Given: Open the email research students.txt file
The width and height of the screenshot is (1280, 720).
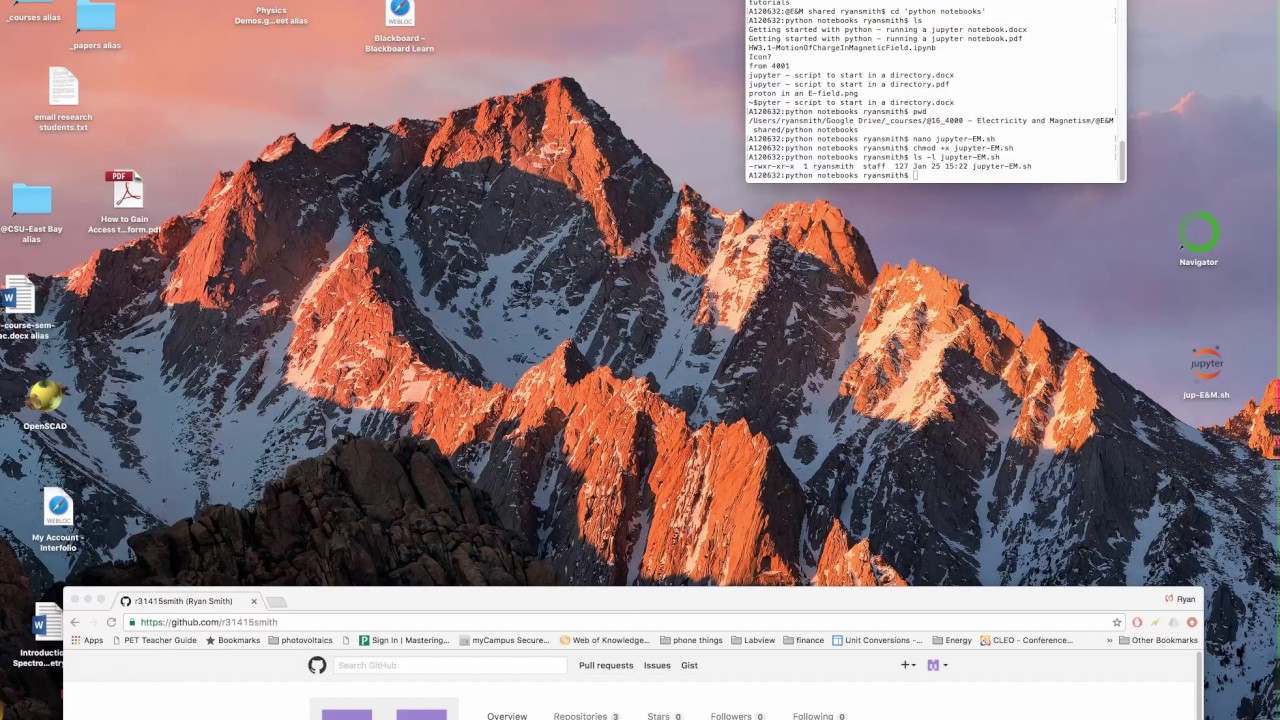Looking at the screenshot, I should pos(63,87).
